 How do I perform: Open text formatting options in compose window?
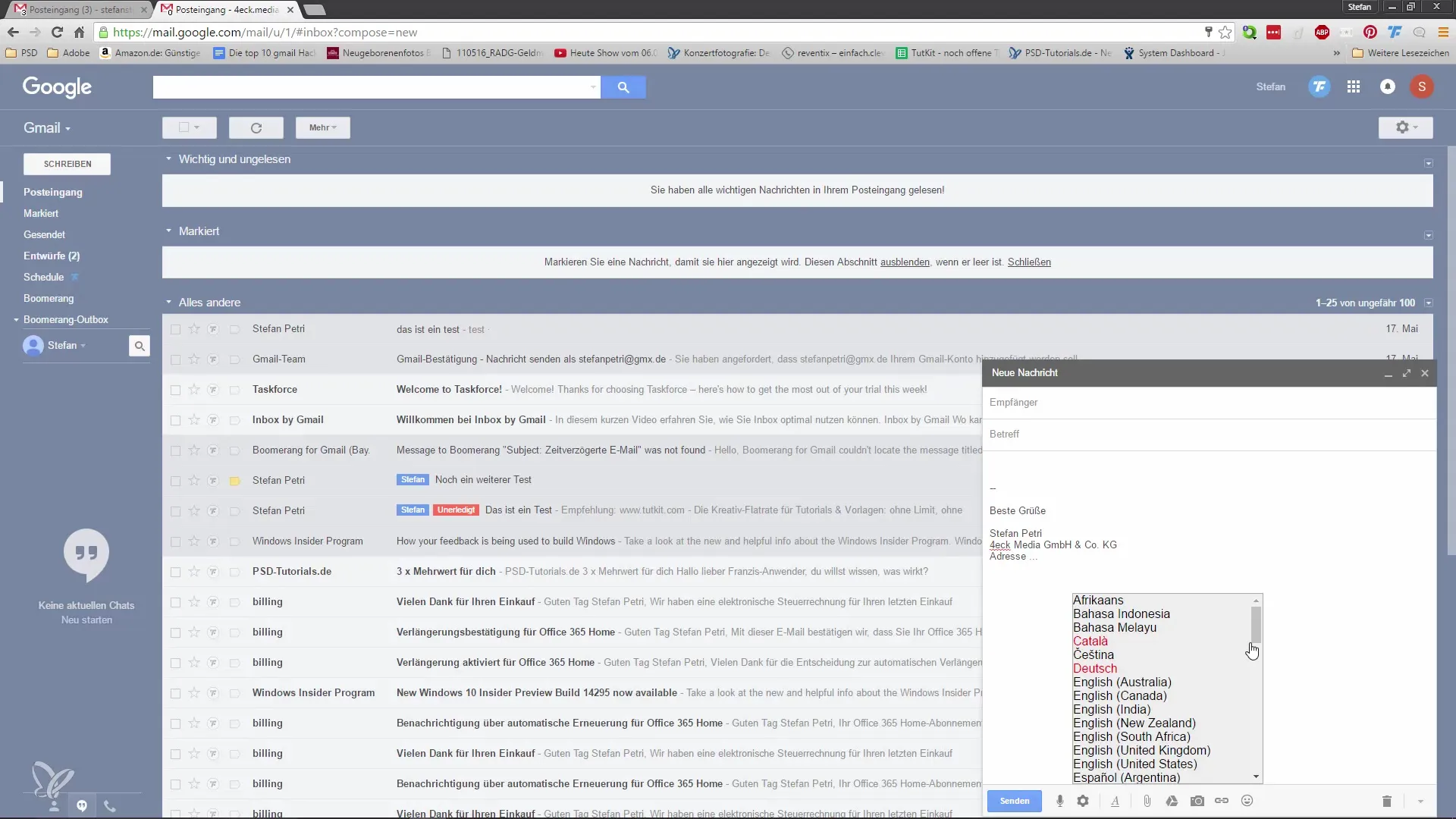[x=1115, y=801]
